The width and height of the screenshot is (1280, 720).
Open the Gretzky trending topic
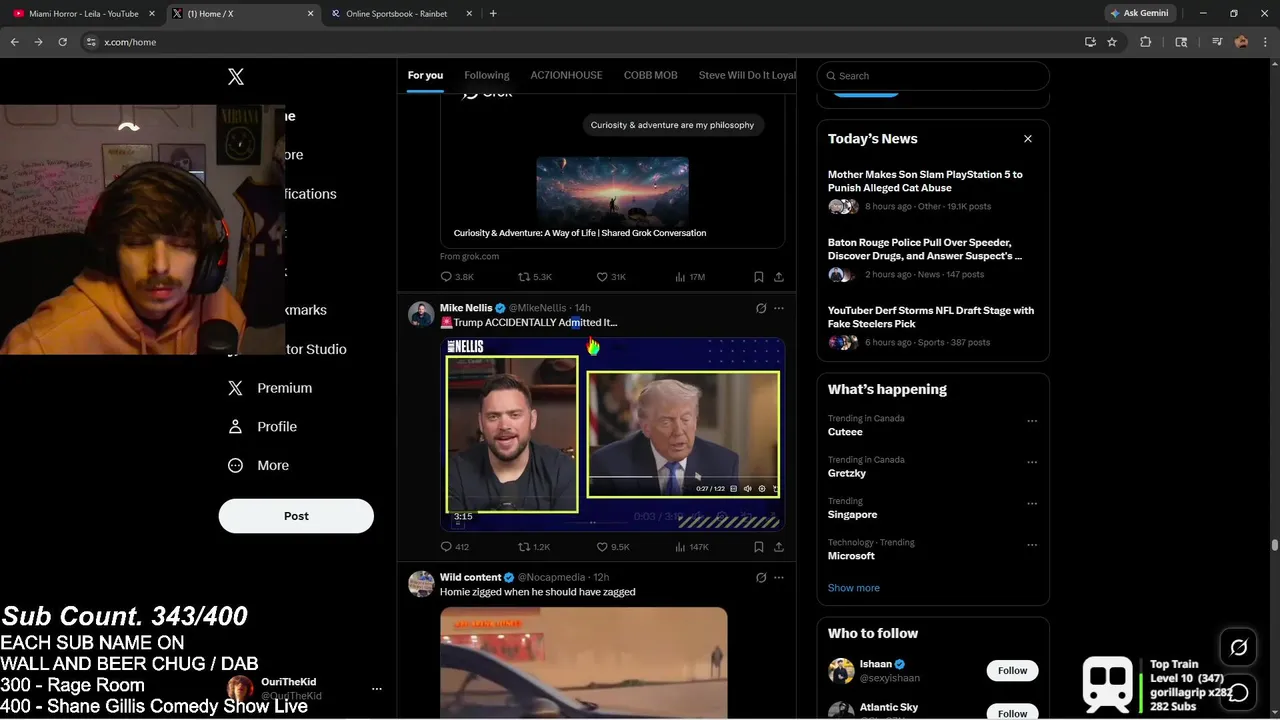847,473
